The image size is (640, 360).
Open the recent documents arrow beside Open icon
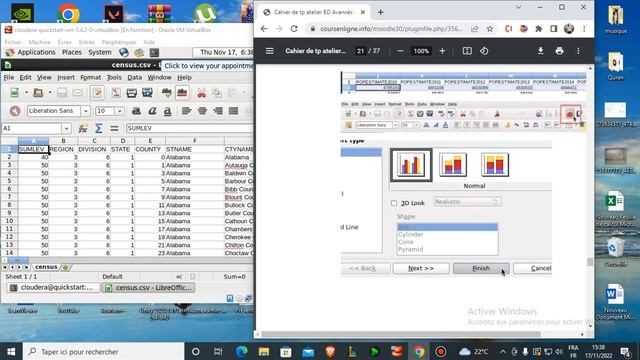tap(49, 93)
